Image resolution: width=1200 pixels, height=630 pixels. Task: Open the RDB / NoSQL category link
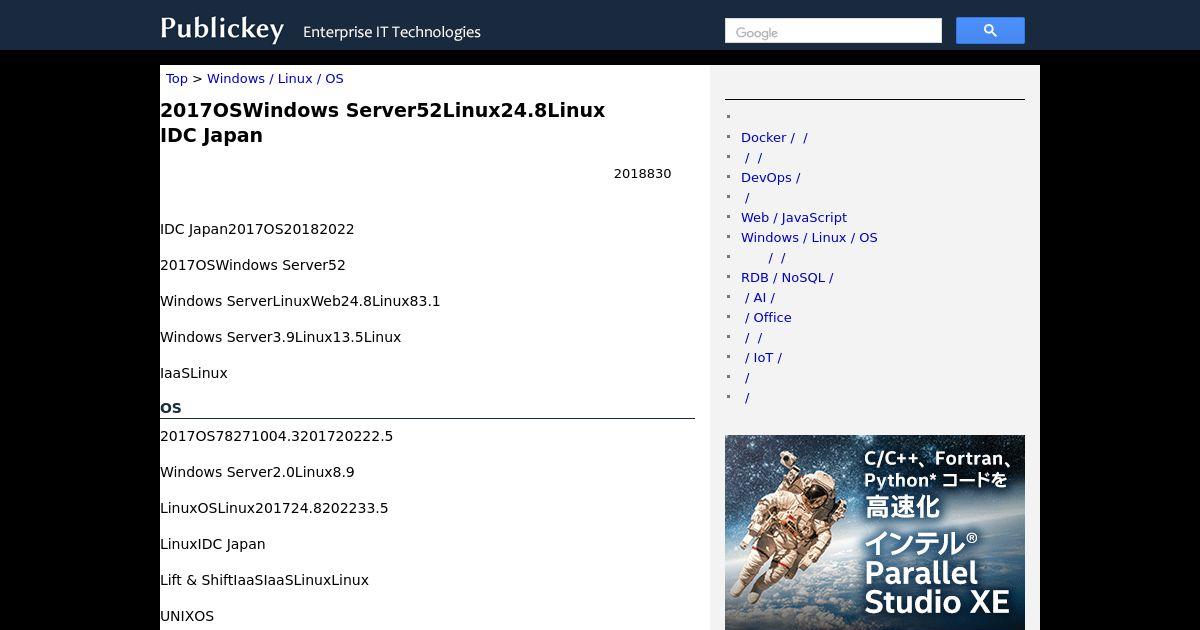coord(787,278)
